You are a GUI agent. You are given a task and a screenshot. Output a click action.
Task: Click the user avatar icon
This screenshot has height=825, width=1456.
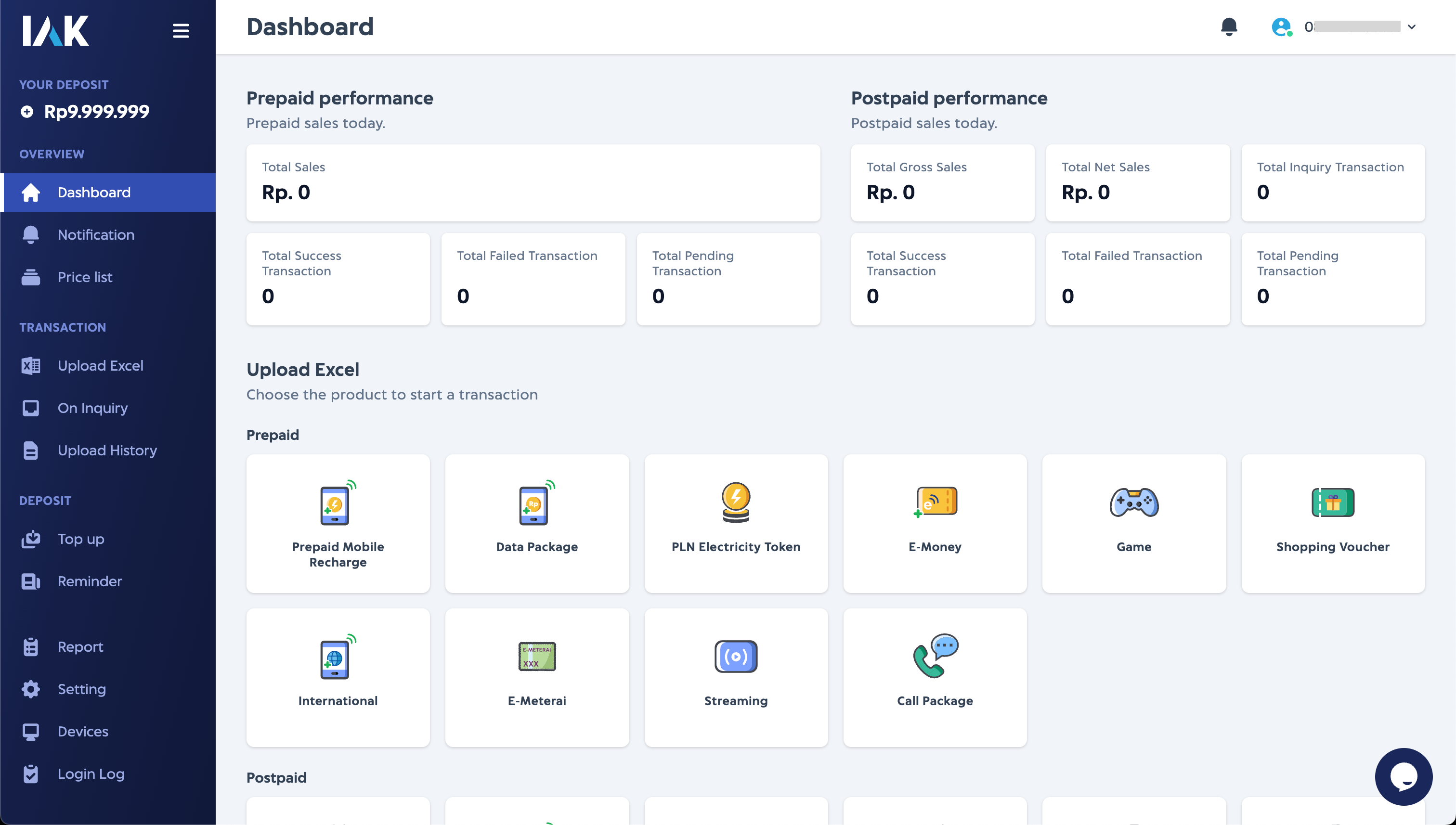pos(1281,26)
